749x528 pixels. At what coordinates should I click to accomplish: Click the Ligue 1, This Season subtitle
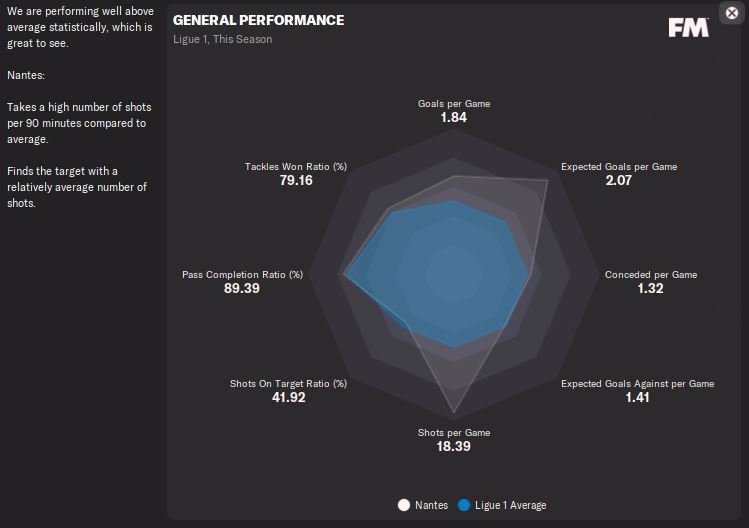[x=222, y=39]
